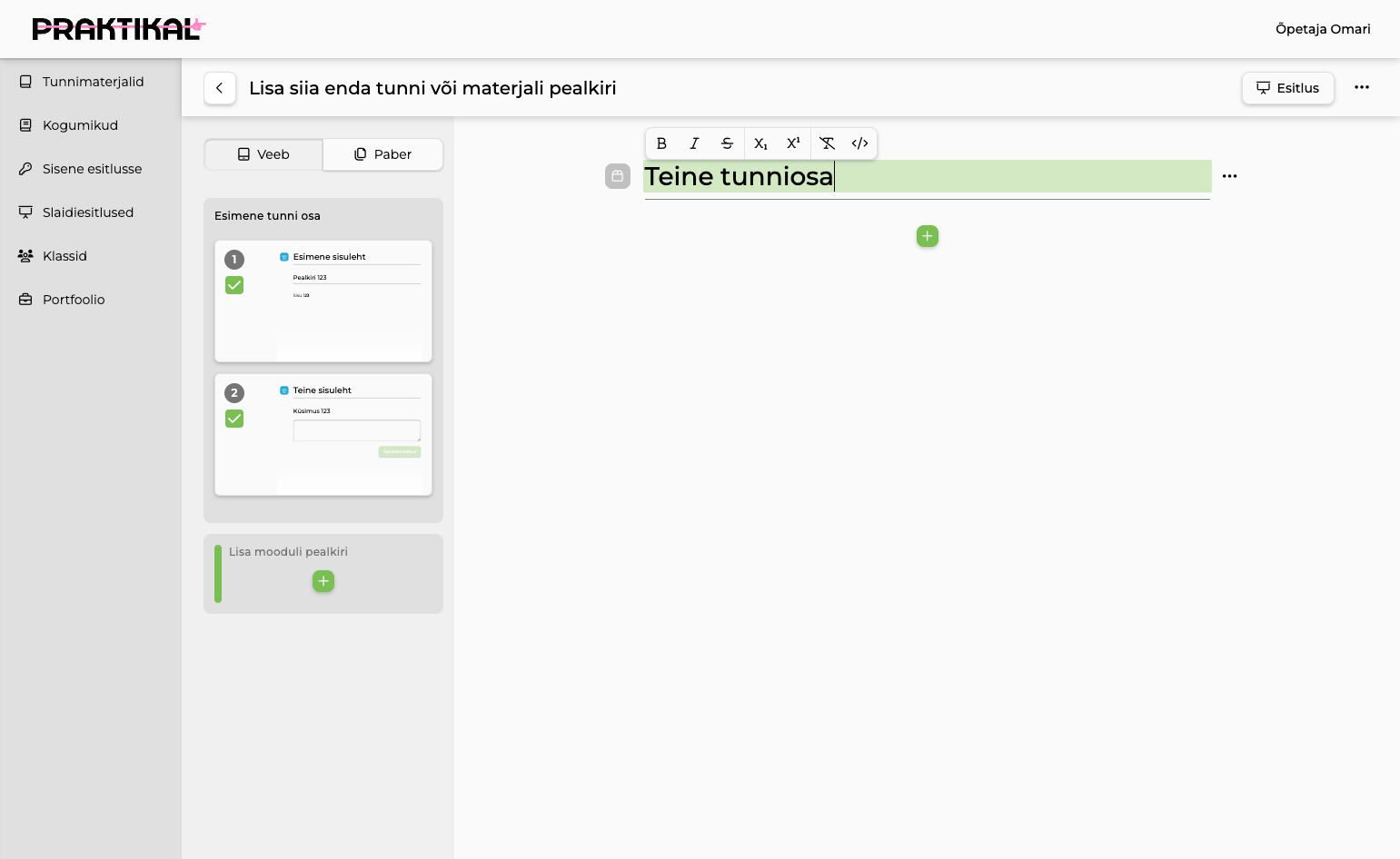Click the Esimene tunni osa module title
1400x859 pixels.
(x=267, y=216)
